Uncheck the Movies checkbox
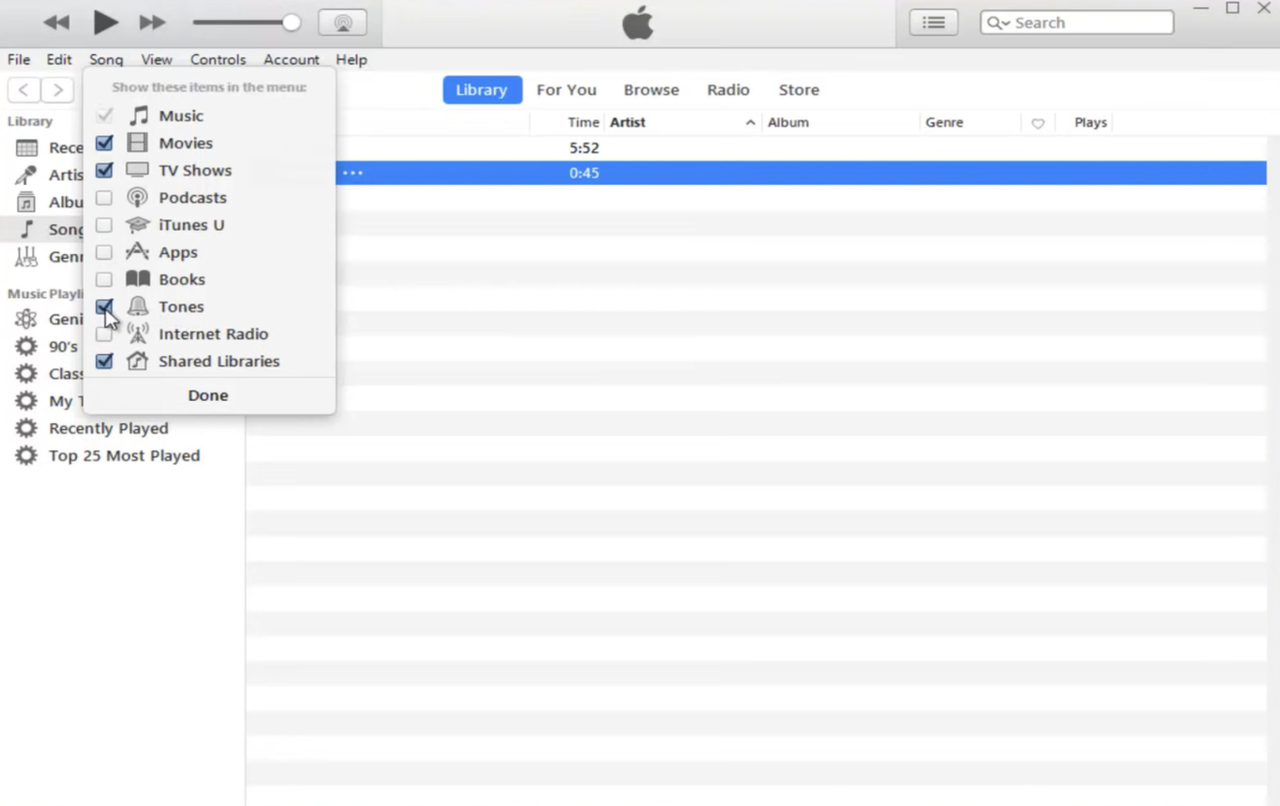The image size is (1280, 806). pos(104,143)
